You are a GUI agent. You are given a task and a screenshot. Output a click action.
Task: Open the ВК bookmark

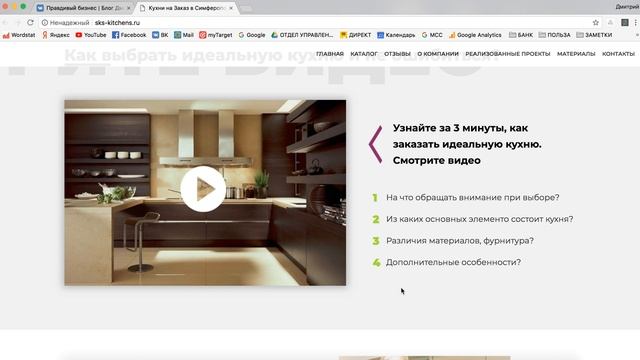coord(160,35)
